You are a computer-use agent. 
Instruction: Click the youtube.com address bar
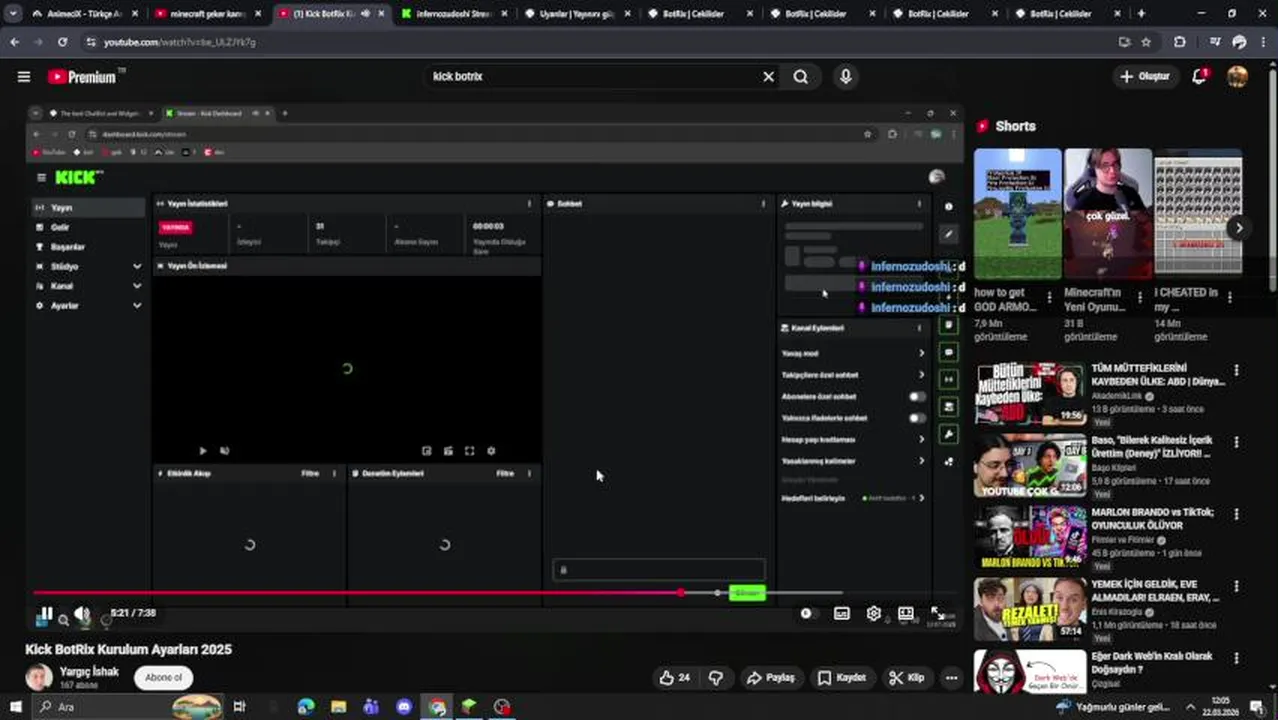(600, 42)
